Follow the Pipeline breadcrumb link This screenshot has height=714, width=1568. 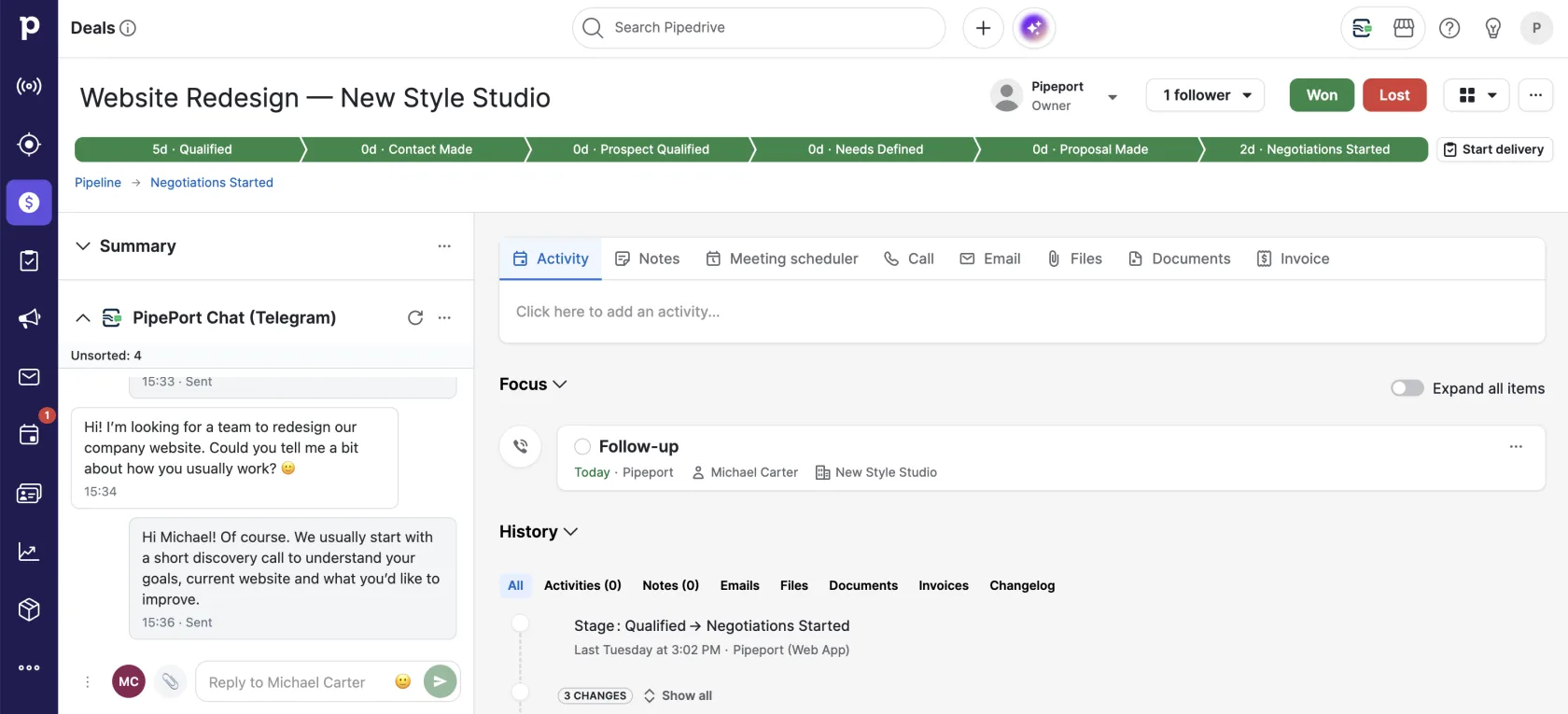98,183
